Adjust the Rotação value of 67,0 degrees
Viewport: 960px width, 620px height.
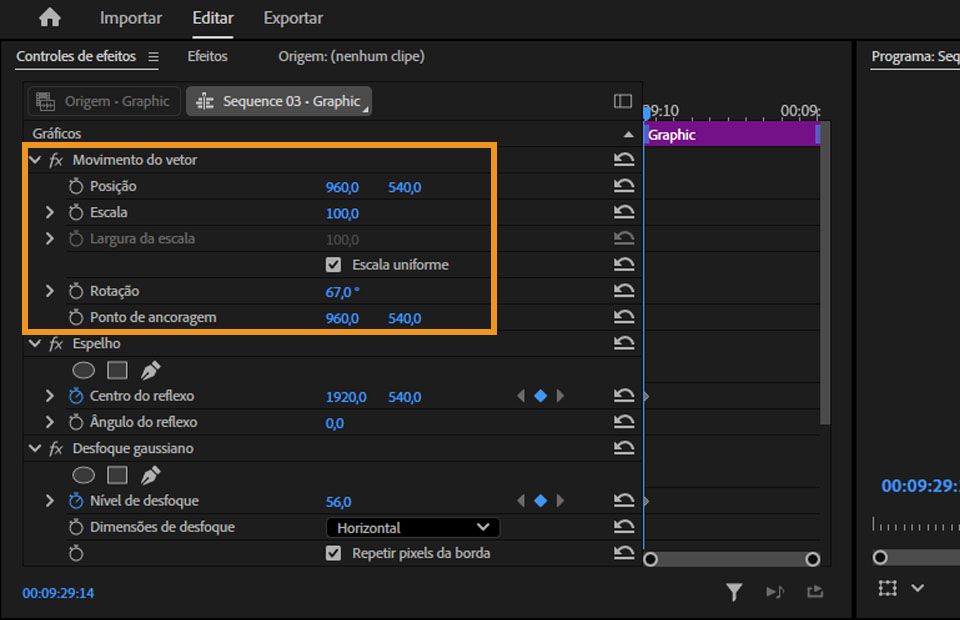(340, 290)
